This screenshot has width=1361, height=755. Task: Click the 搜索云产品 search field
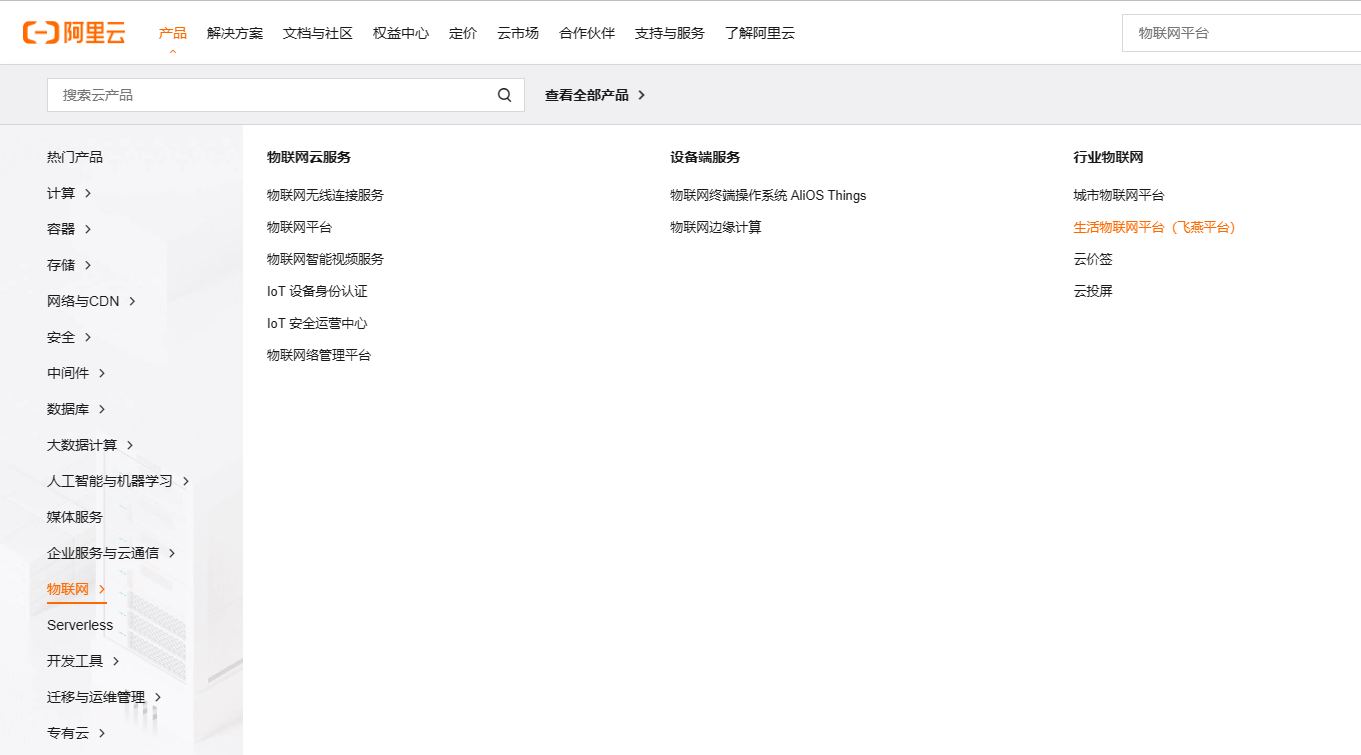(x=286, y=95)
